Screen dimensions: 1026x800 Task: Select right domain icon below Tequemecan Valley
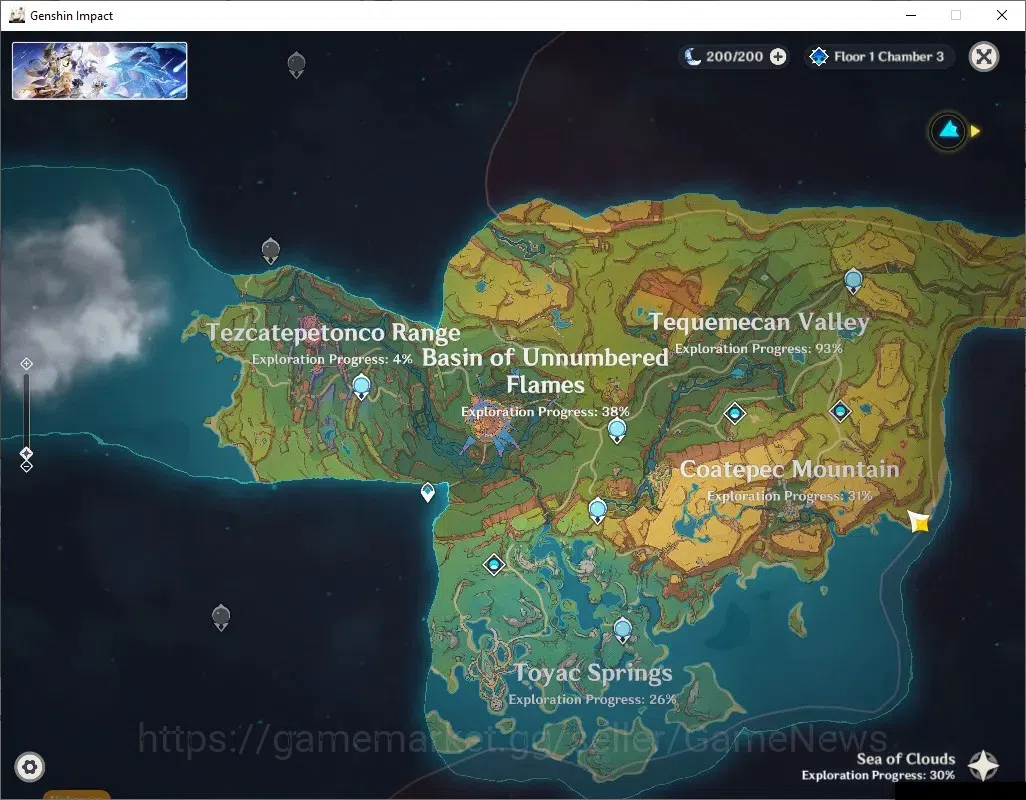[x=840, y=411]
